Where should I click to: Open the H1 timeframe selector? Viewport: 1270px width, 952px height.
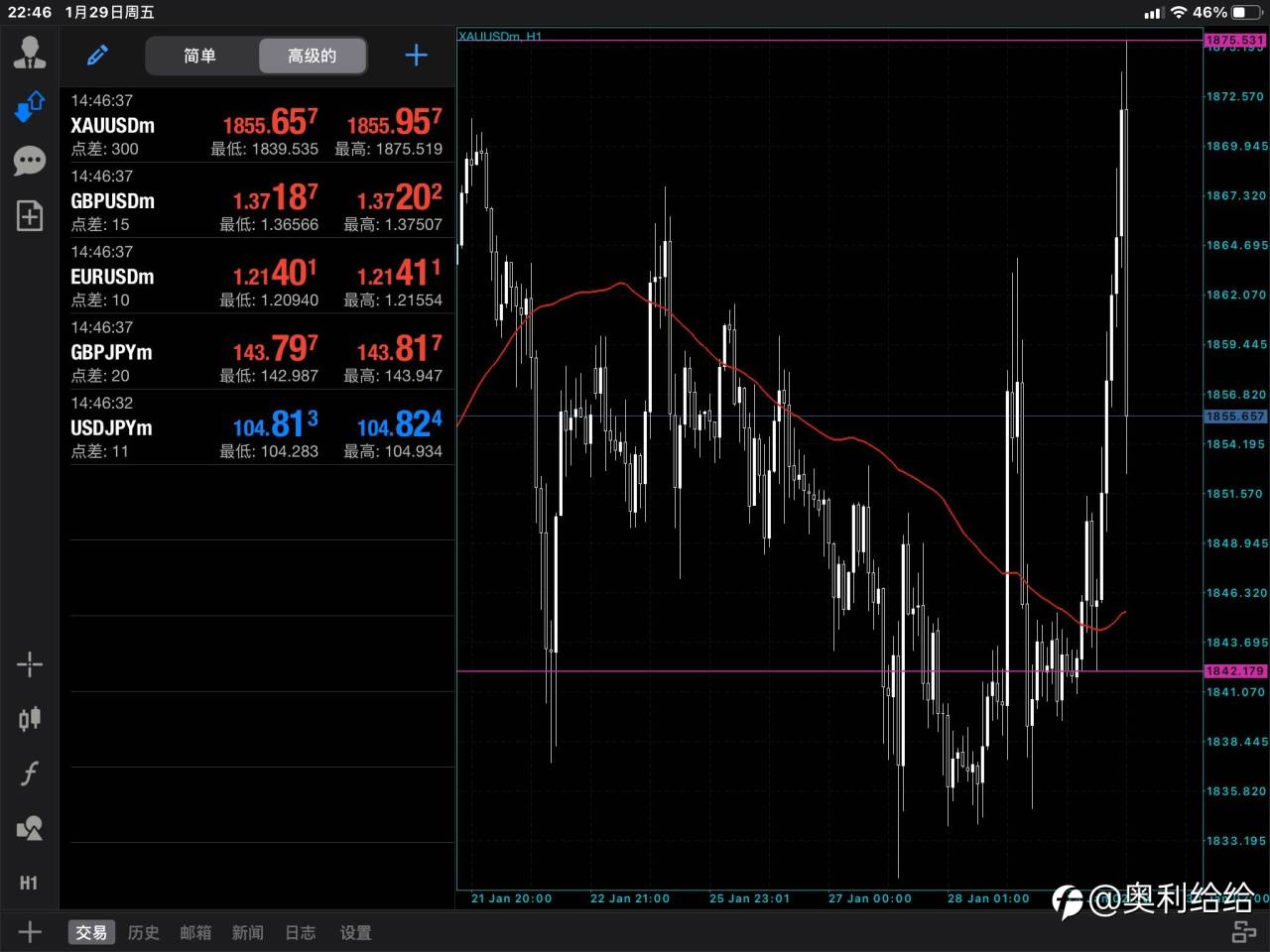tap(30, 883)
